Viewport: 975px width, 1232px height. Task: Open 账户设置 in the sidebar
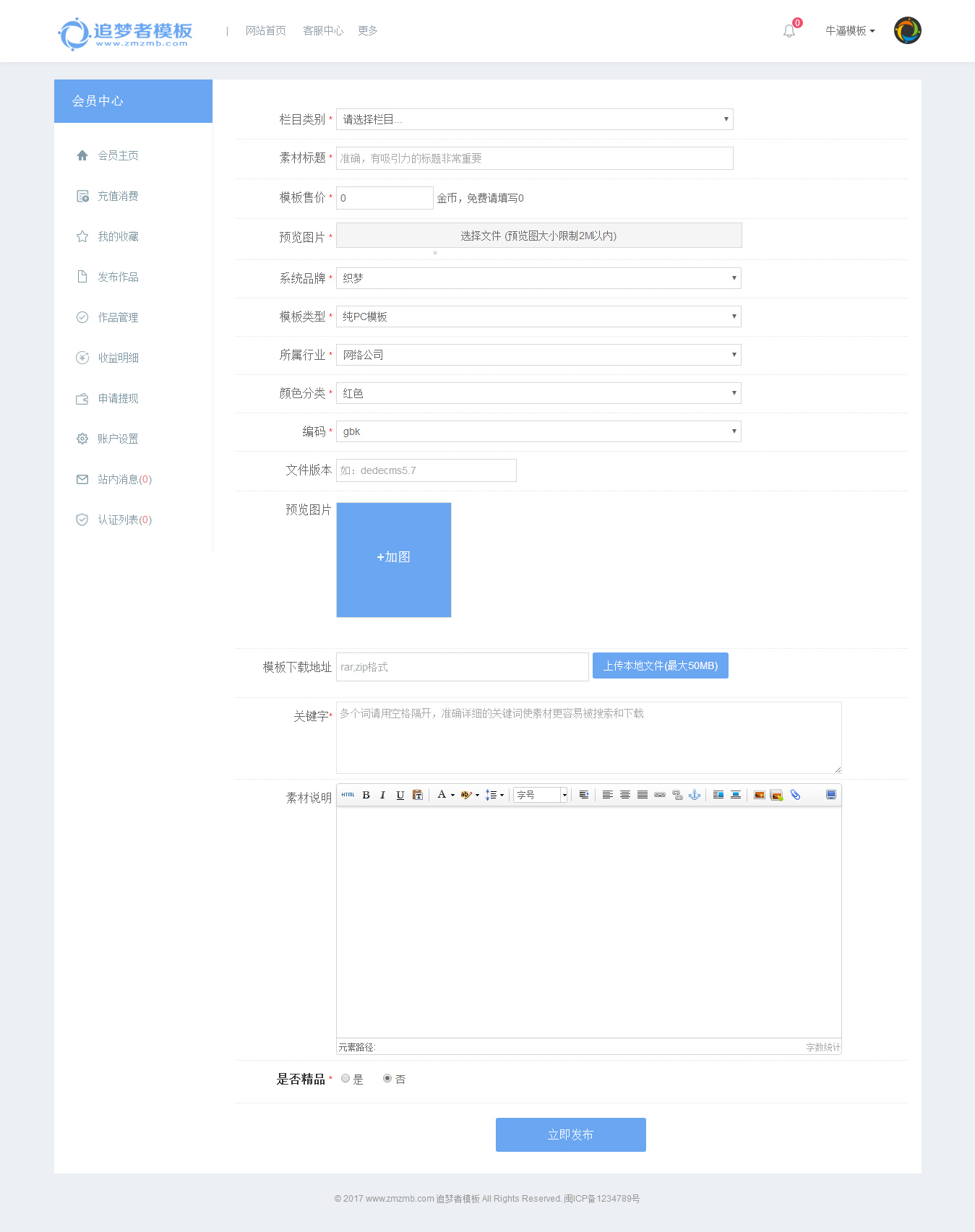point(118,439)
